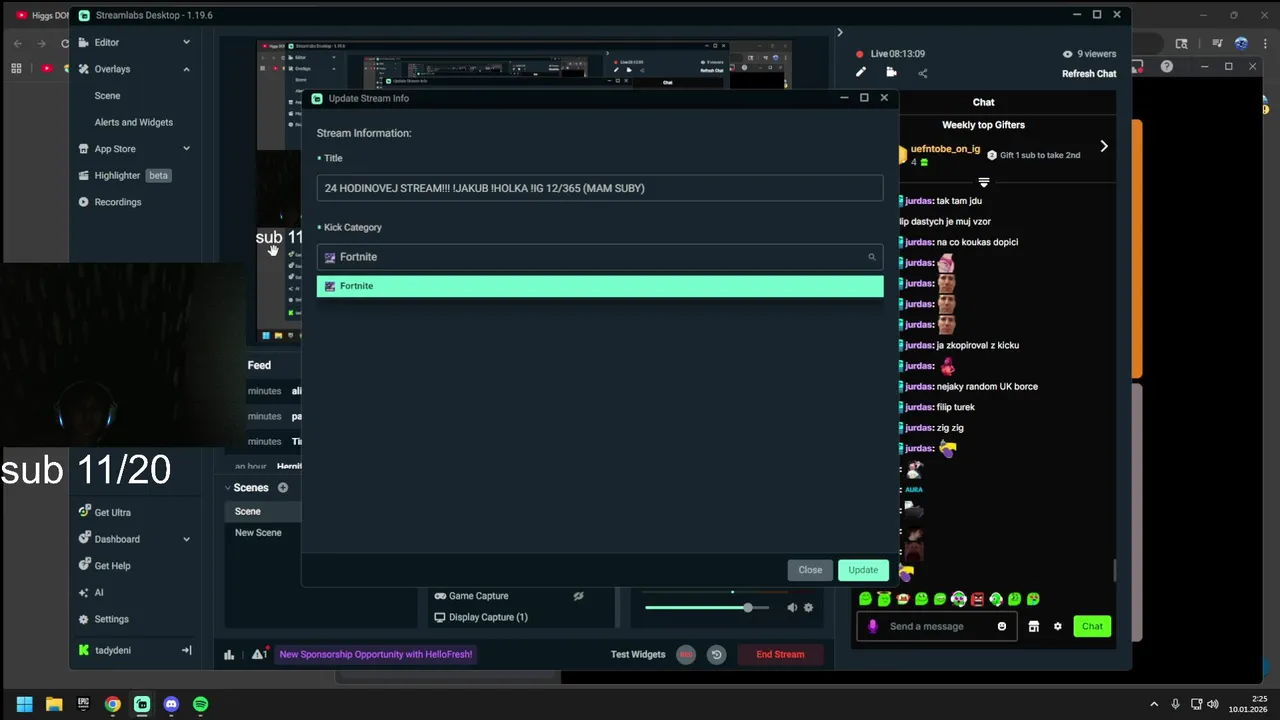Open the mixer audio settings gear
Viewport: 1280px width, 720px height.
808,607
